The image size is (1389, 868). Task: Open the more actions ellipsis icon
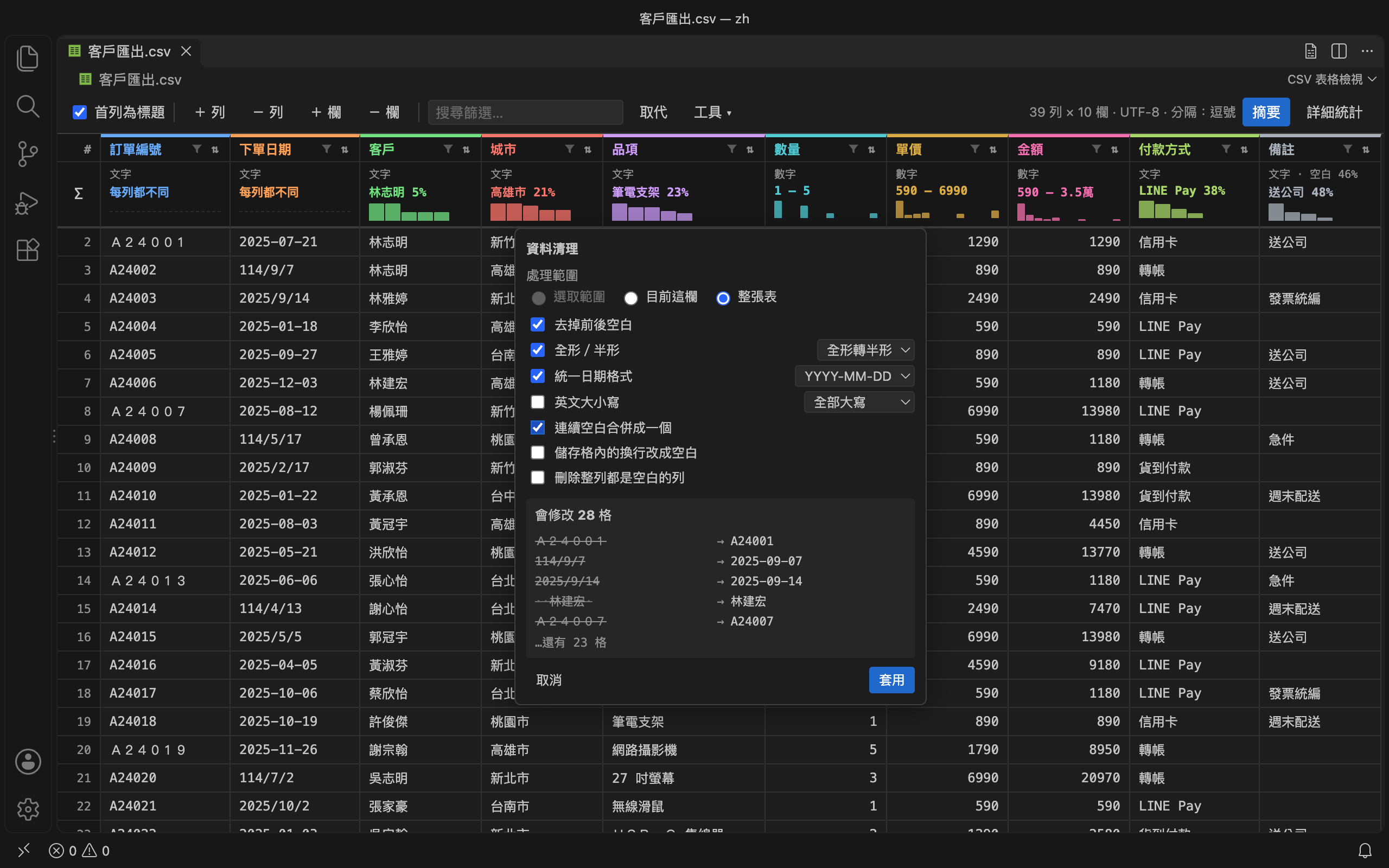coord(1367,51)
